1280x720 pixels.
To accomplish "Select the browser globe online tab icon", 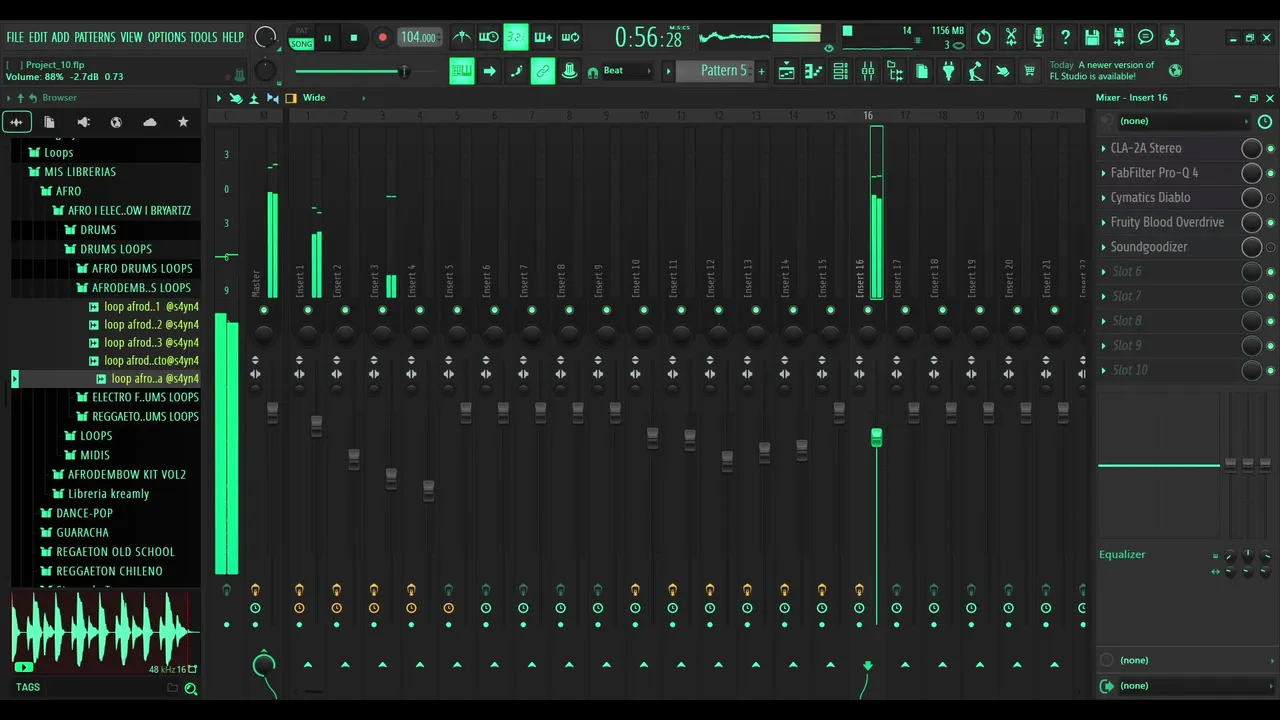I will [116, 122].
